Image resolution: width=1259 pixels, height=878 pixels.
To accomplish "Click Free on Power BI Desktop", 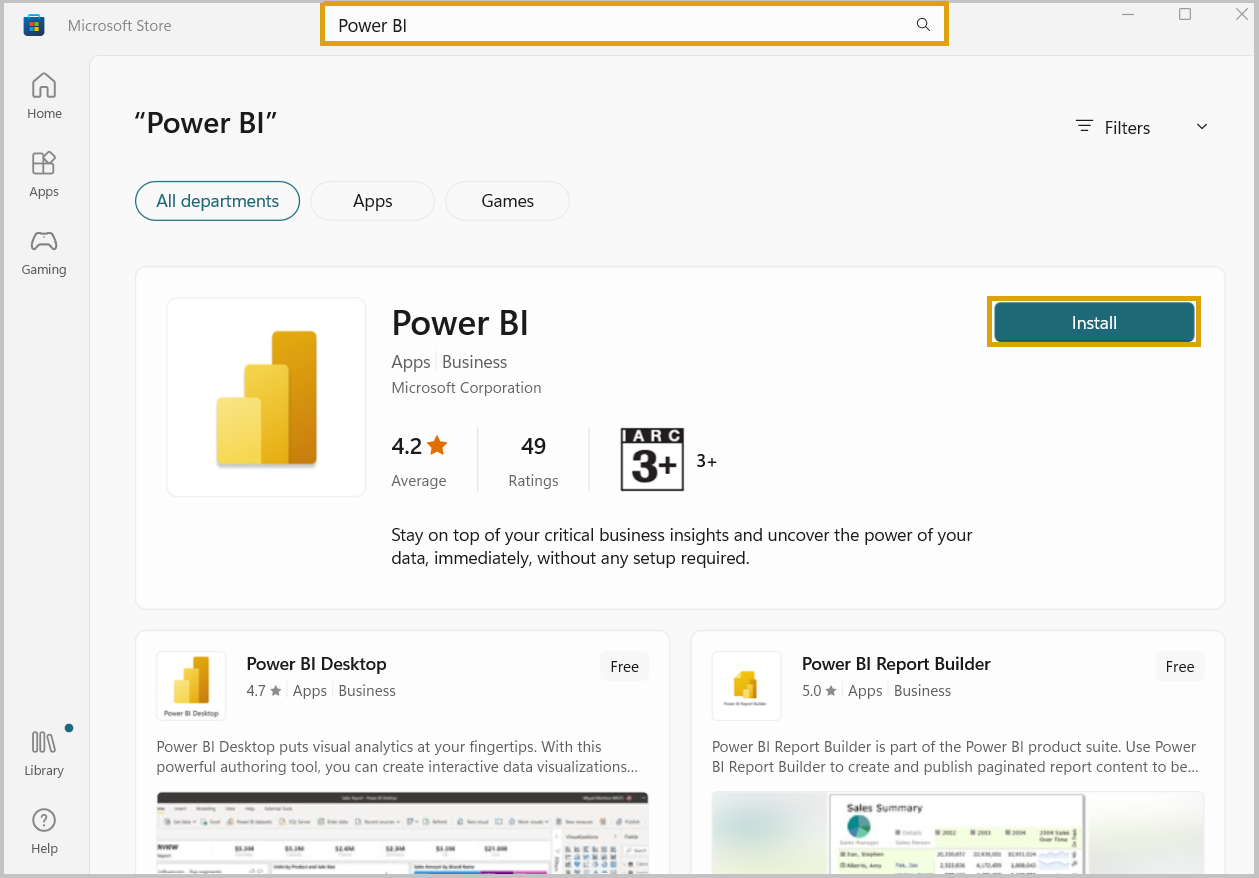I will (x=624, y=665).
